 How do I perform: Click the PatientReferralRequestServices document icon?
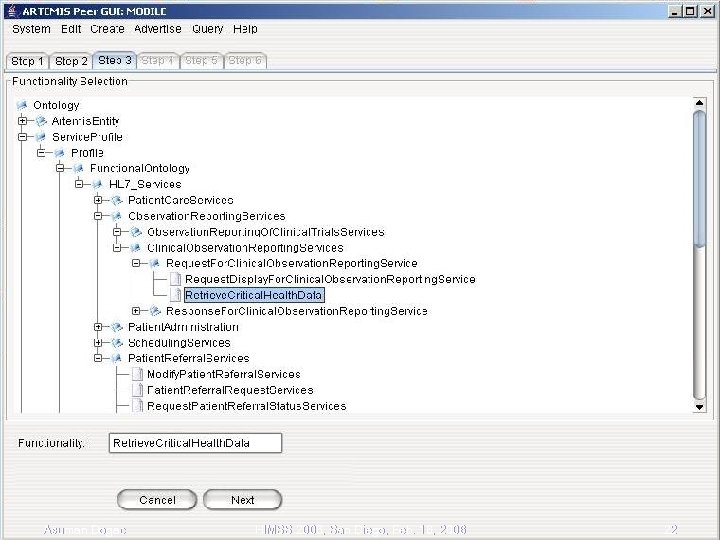(137, 390)
